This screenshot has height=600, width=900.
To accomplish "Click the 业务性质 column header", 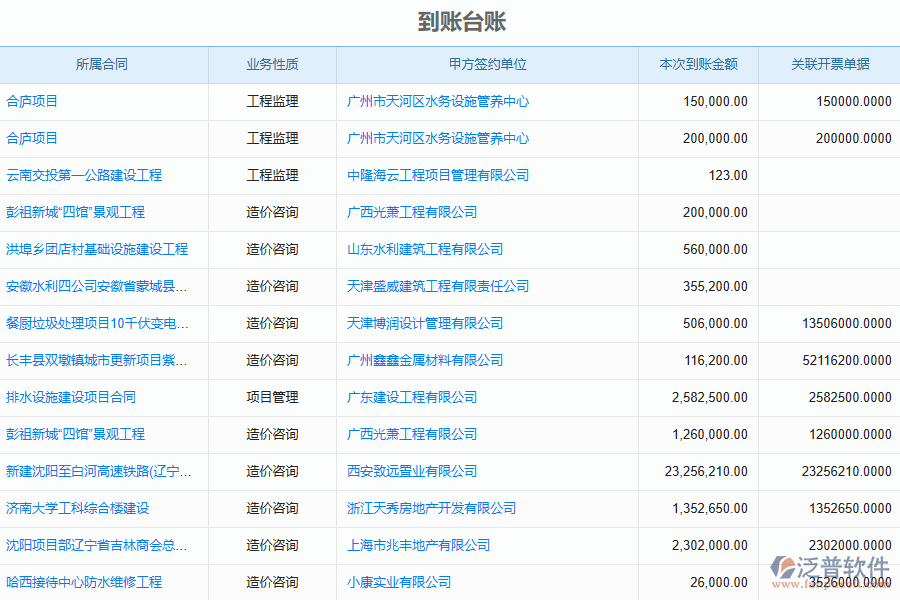I will (272, 64).
